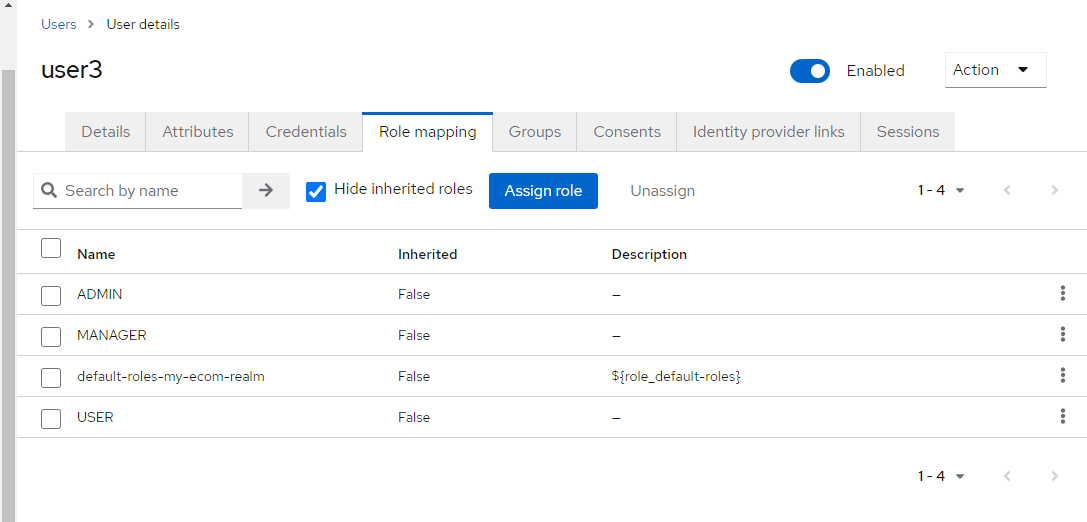Viewport: 1087px width, 522px height.
Task: Open kebab menu for MANAGER role
Action: pyautogui.click(x=1062, y=335)
